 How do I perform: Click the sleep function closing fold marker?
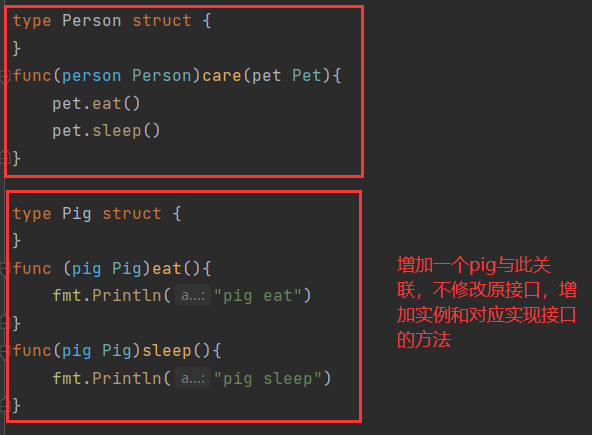tap(5, 406)
